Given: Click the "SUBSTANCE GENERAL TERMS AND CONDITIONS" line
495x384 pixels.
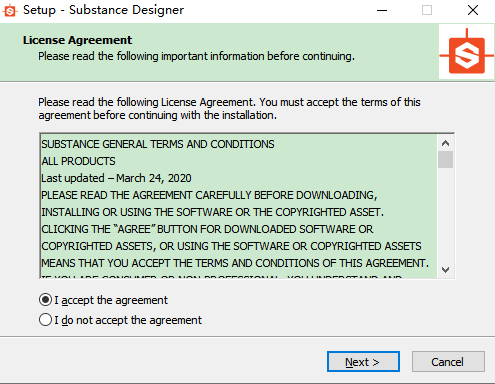Looking at the screenshot, I should click(158, 144).
